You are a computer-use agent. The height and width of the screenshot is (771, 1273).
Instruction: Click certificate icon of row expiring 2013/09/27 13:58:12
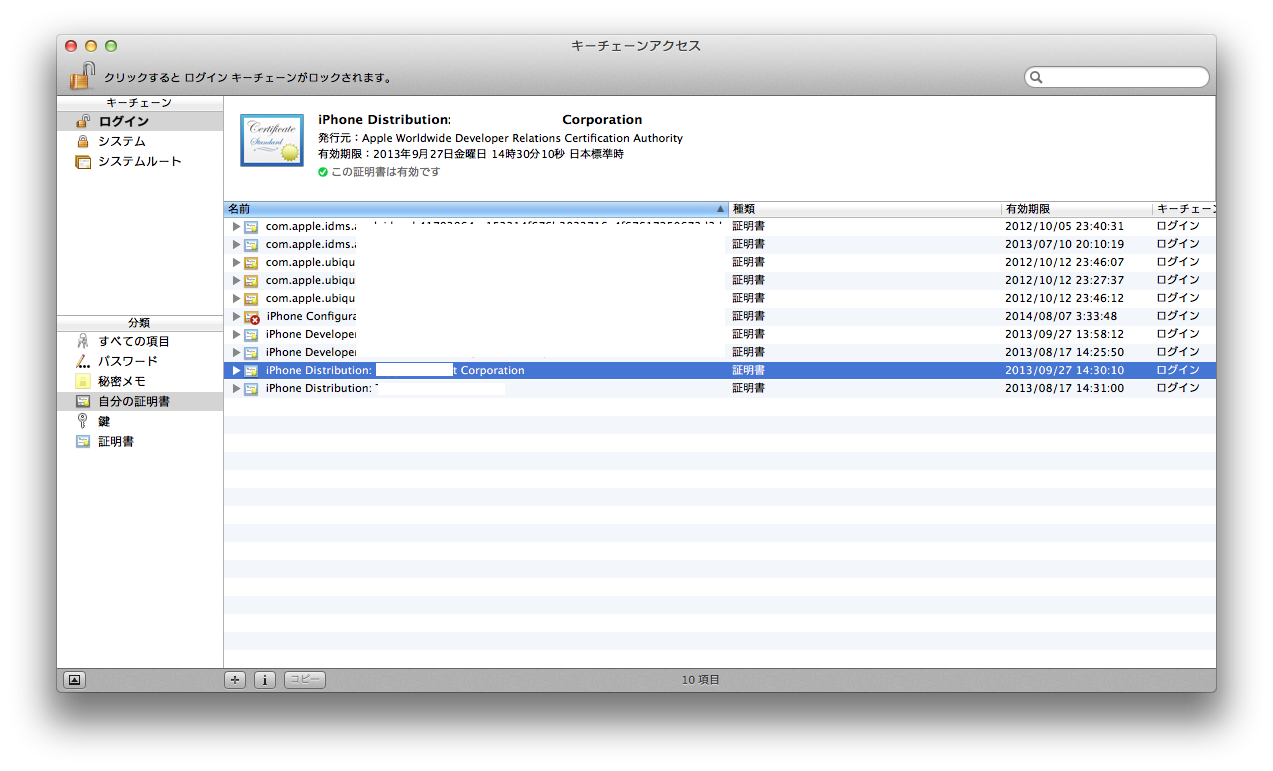tap(251, 335)
